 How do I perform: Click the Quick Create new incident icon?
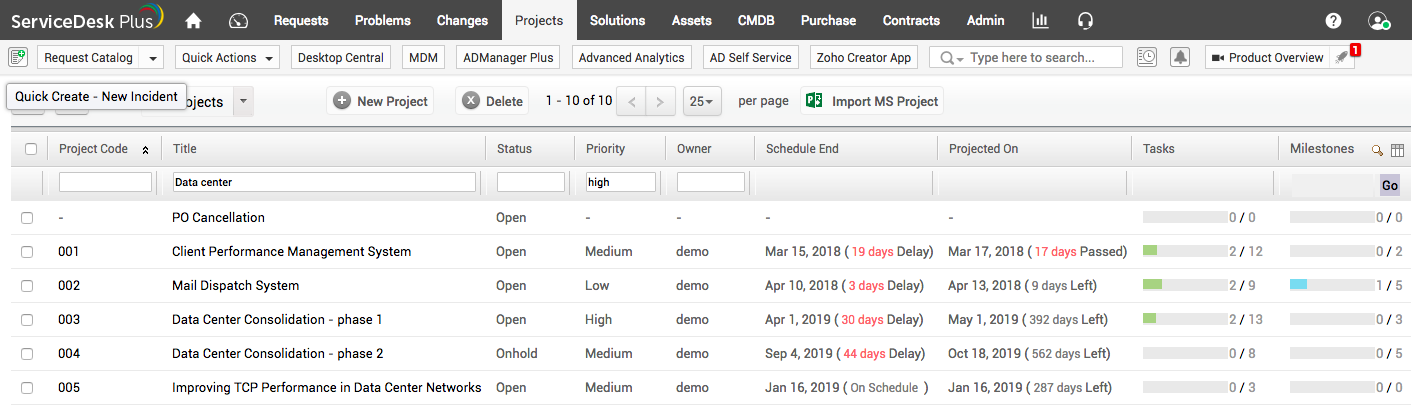(18, 58)
